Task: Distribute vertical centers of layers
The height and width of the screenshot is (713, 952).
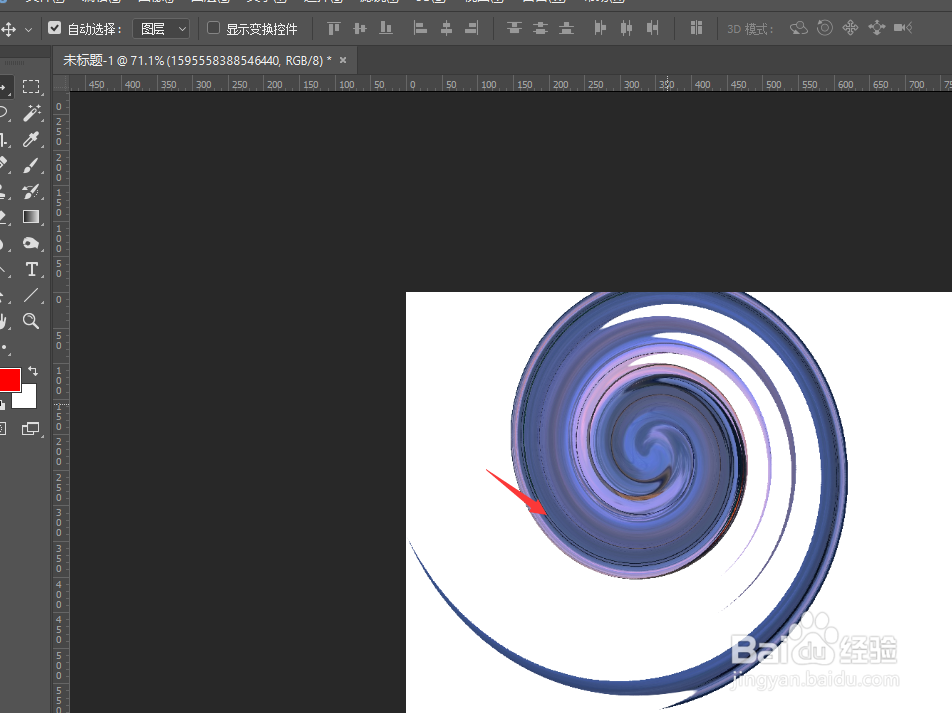Action: [x=540, y=28]
